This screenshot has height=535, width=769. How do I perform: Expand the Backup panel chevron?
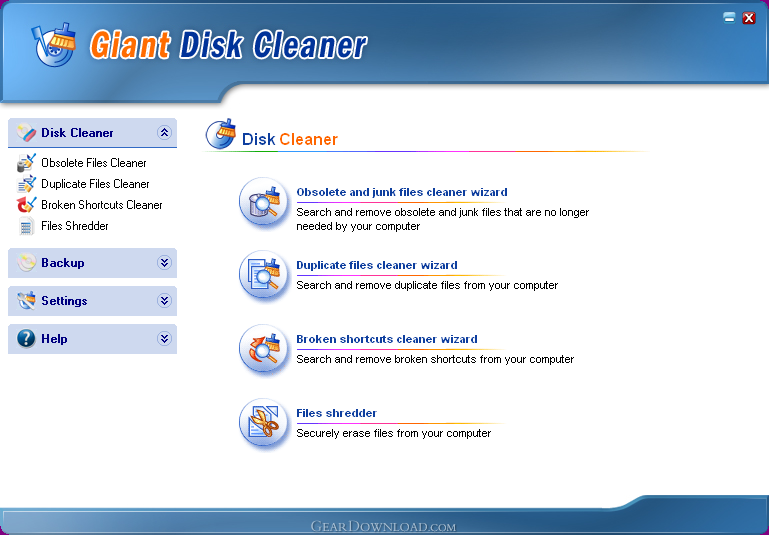pos(164,262)
